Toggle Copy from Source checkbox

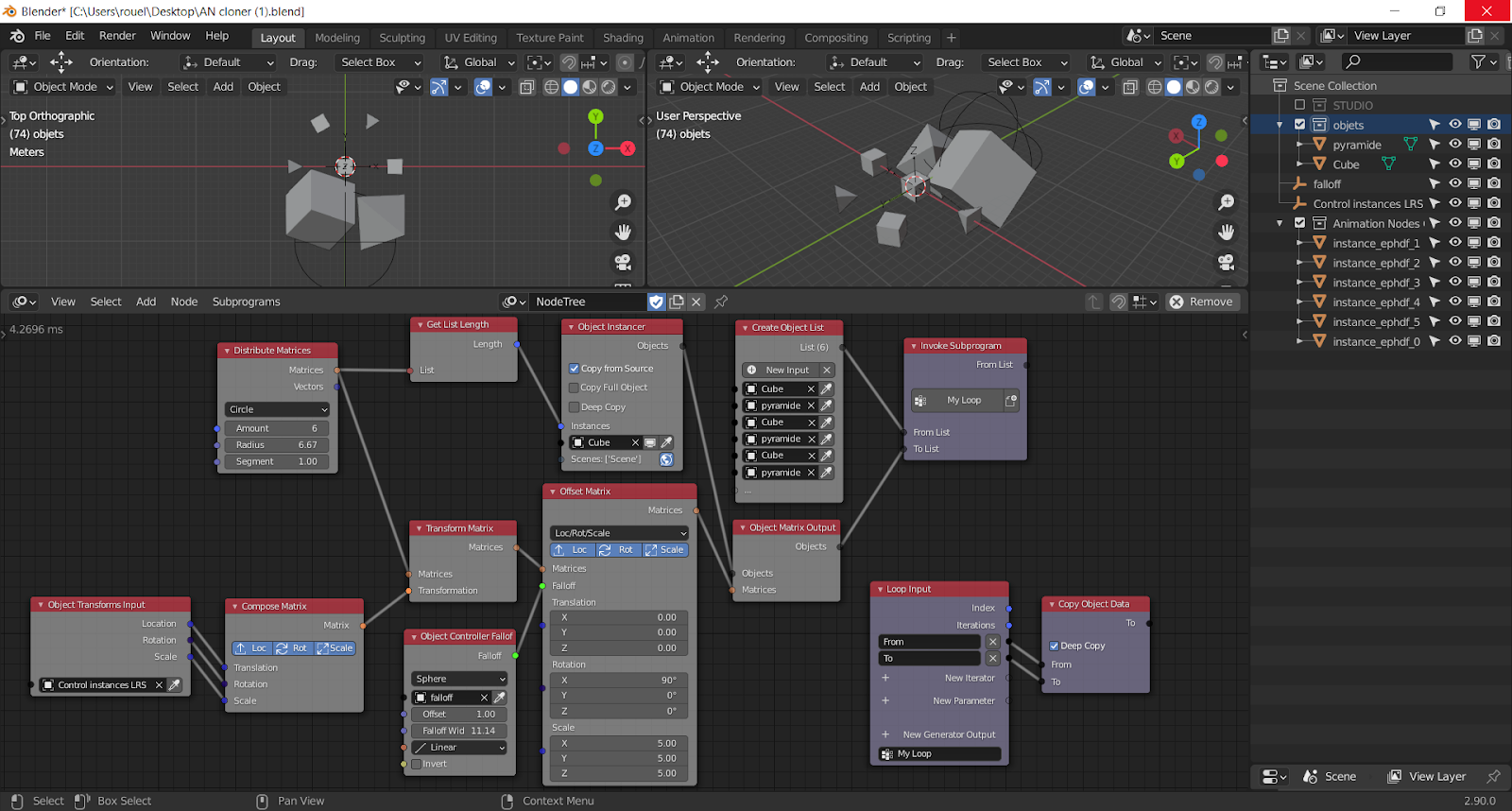574,369
